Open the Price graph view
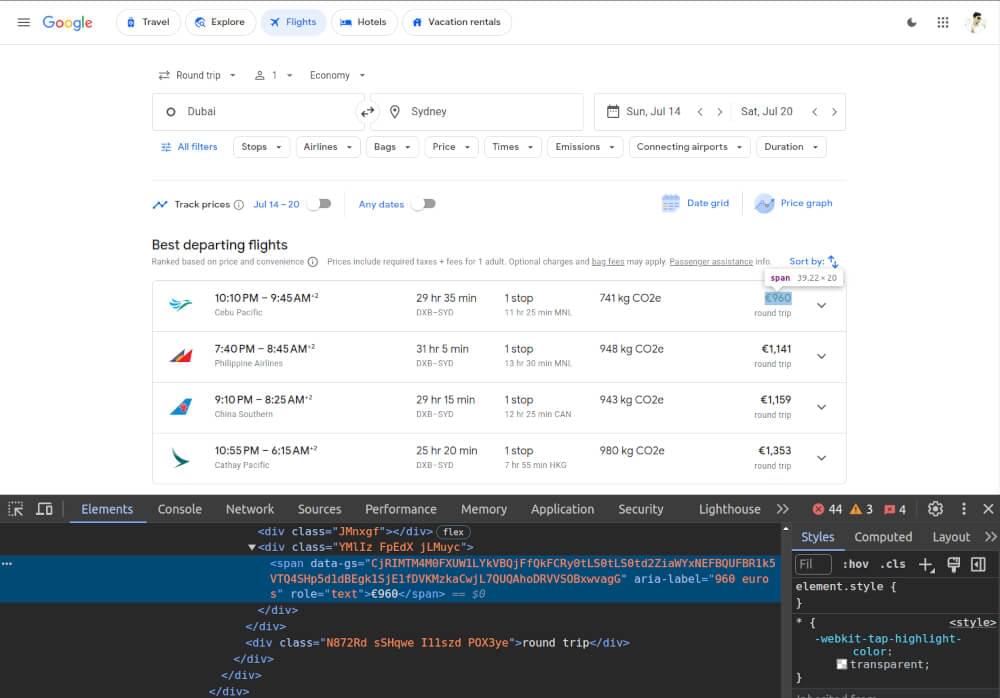 [793, 203]
